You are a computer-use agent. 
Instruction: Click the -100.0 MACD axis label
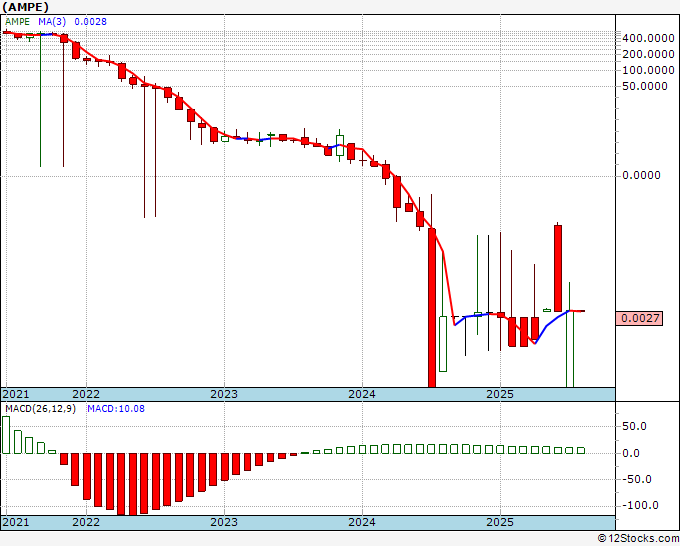[x=641, y=506]
